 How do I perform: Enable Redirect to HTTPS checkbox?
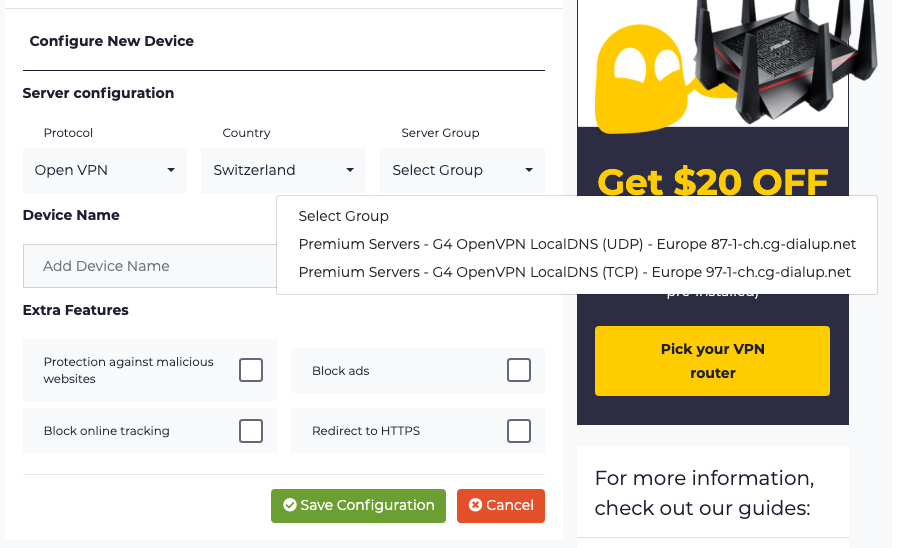click(519, 431)
